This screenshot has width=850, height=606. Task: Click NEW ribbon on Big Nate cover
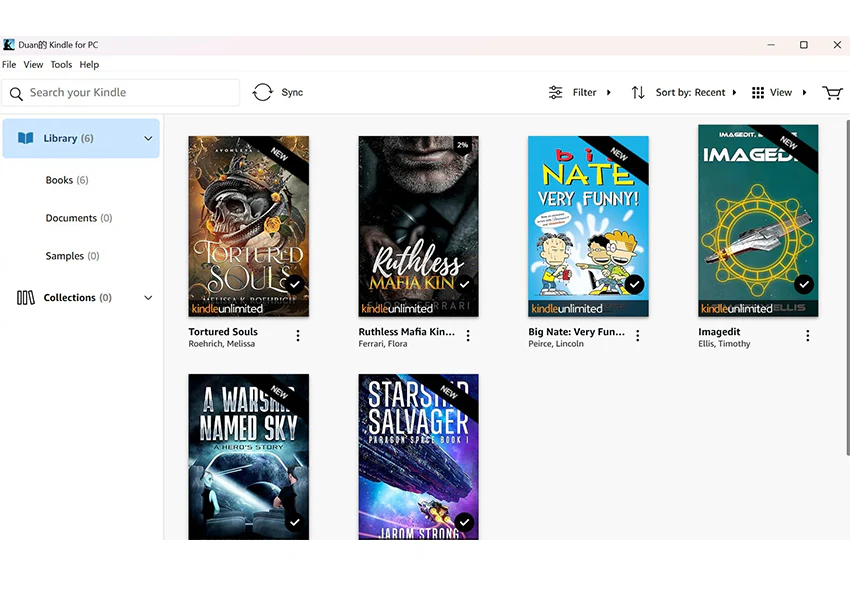tap(619, 155)
